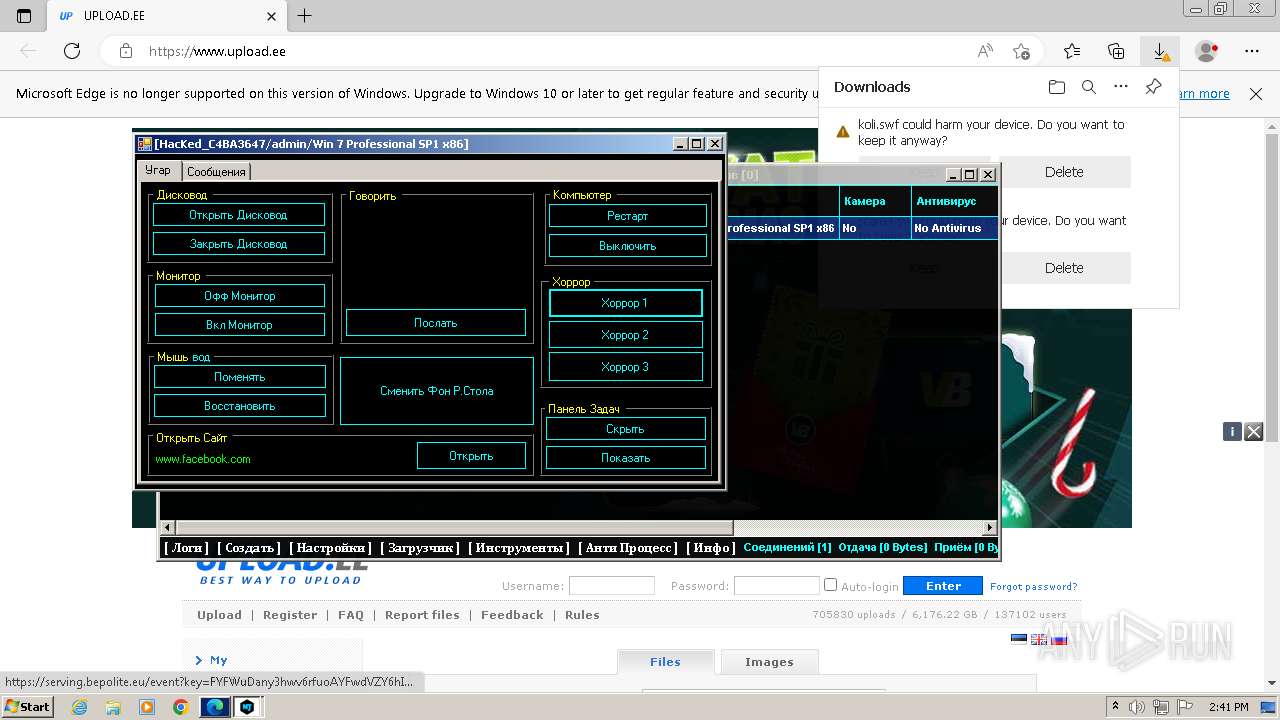Image resolution: width=1280 pixels, height=720 pixels.
Task: Click Вкл Монитор button
Action: click(239, 325)
